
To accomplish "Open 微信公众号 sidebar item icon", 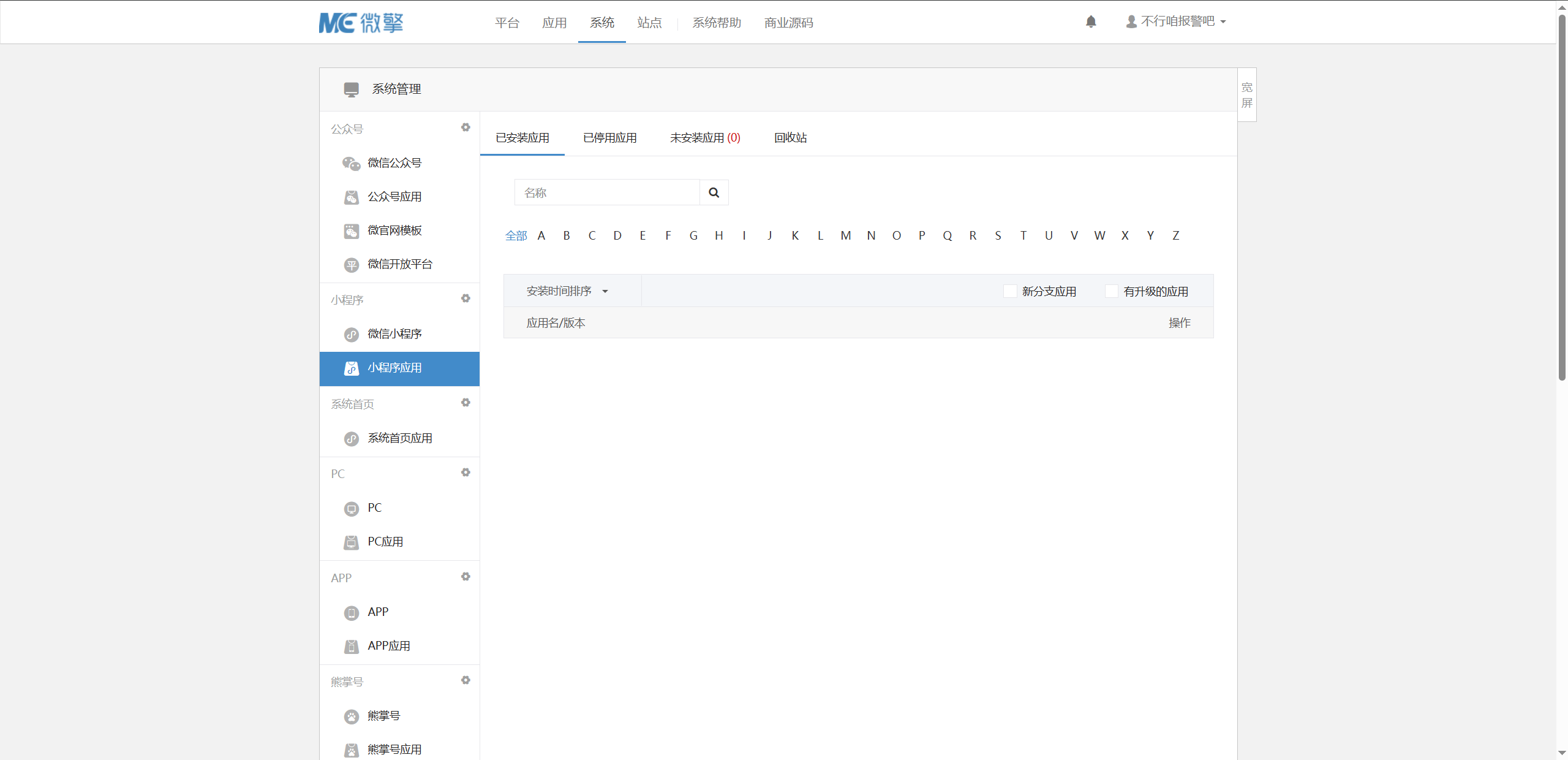I will [351, 163].
